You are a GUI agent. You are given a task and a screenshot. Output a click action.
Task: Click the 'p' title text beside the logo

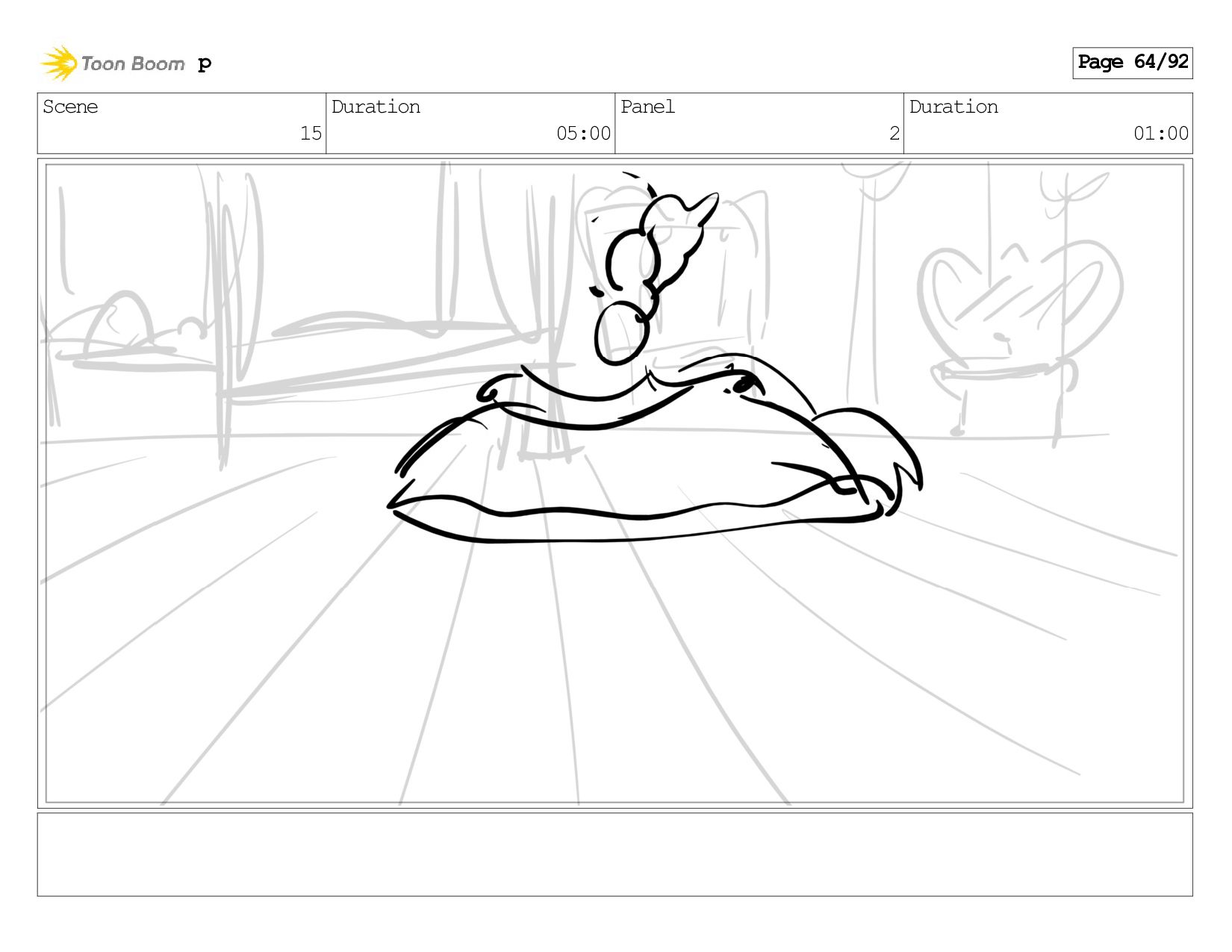click(x=205, y=64)
